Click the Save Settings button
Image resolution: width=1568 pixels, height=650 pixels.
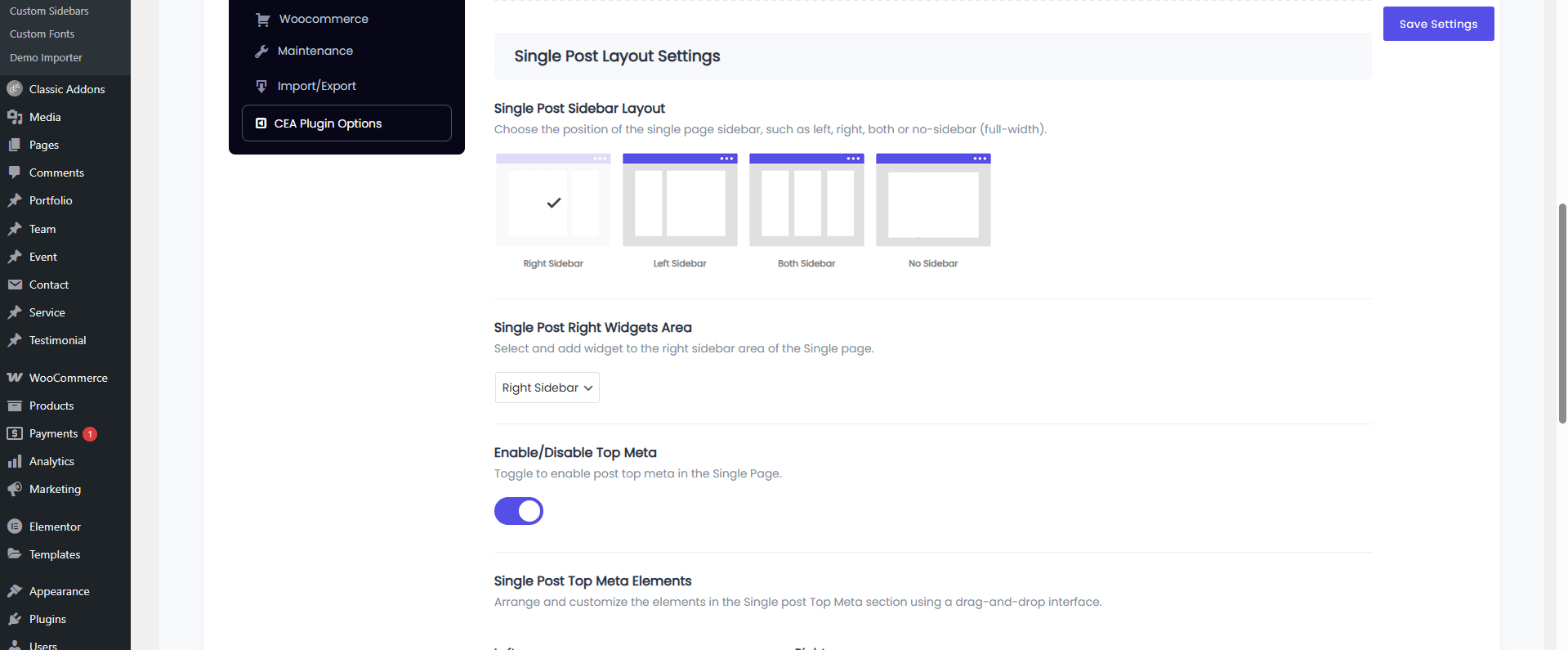pos(1438,24)
